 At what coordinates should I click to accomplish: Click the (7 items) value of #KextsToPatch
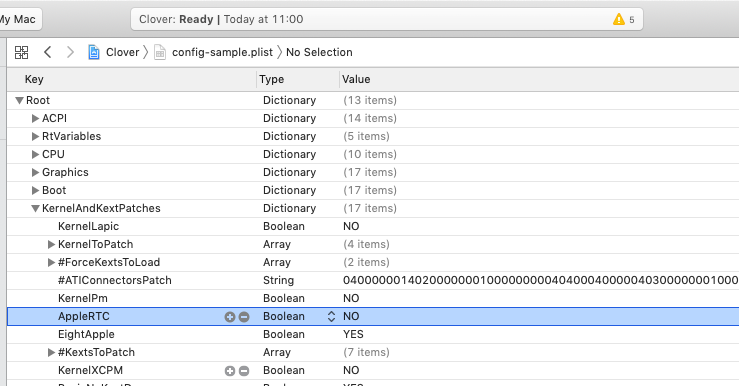[x=366, y=352]
